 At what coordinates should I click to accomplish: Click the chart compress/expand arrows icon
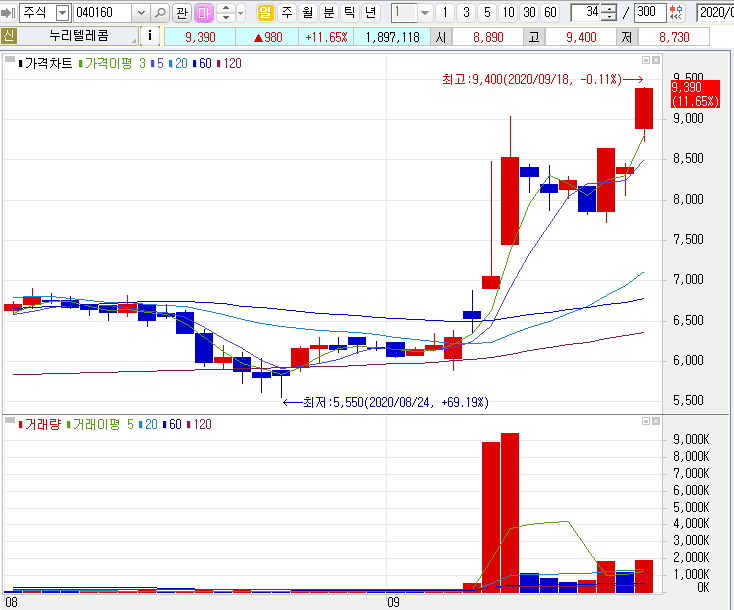[x=676, y=13]
